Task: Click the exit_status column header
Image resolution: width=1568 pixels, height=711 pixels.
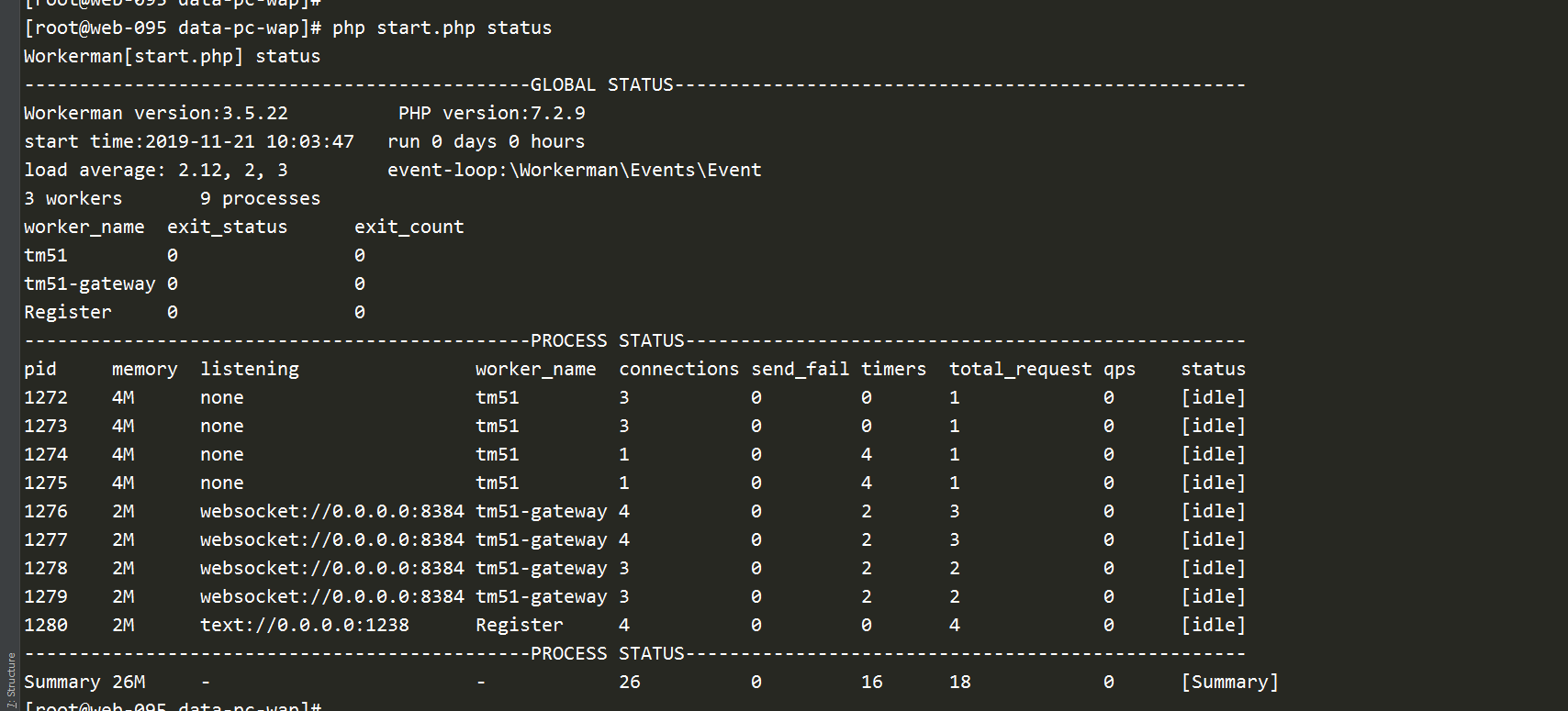Action: point(227,227)
